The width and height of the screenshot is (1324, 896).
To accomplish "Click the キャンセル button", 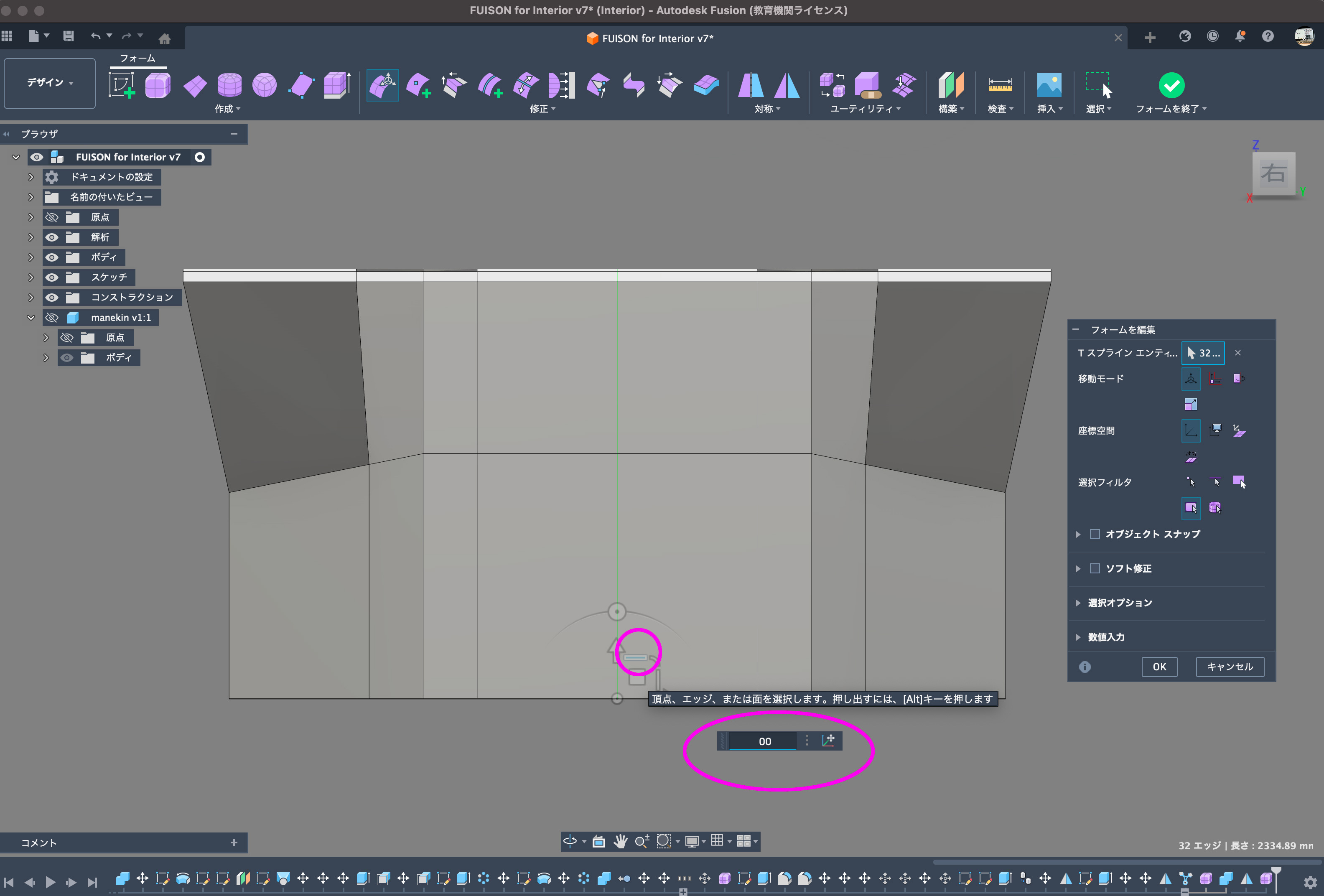I will click(x=1230, y=667).
